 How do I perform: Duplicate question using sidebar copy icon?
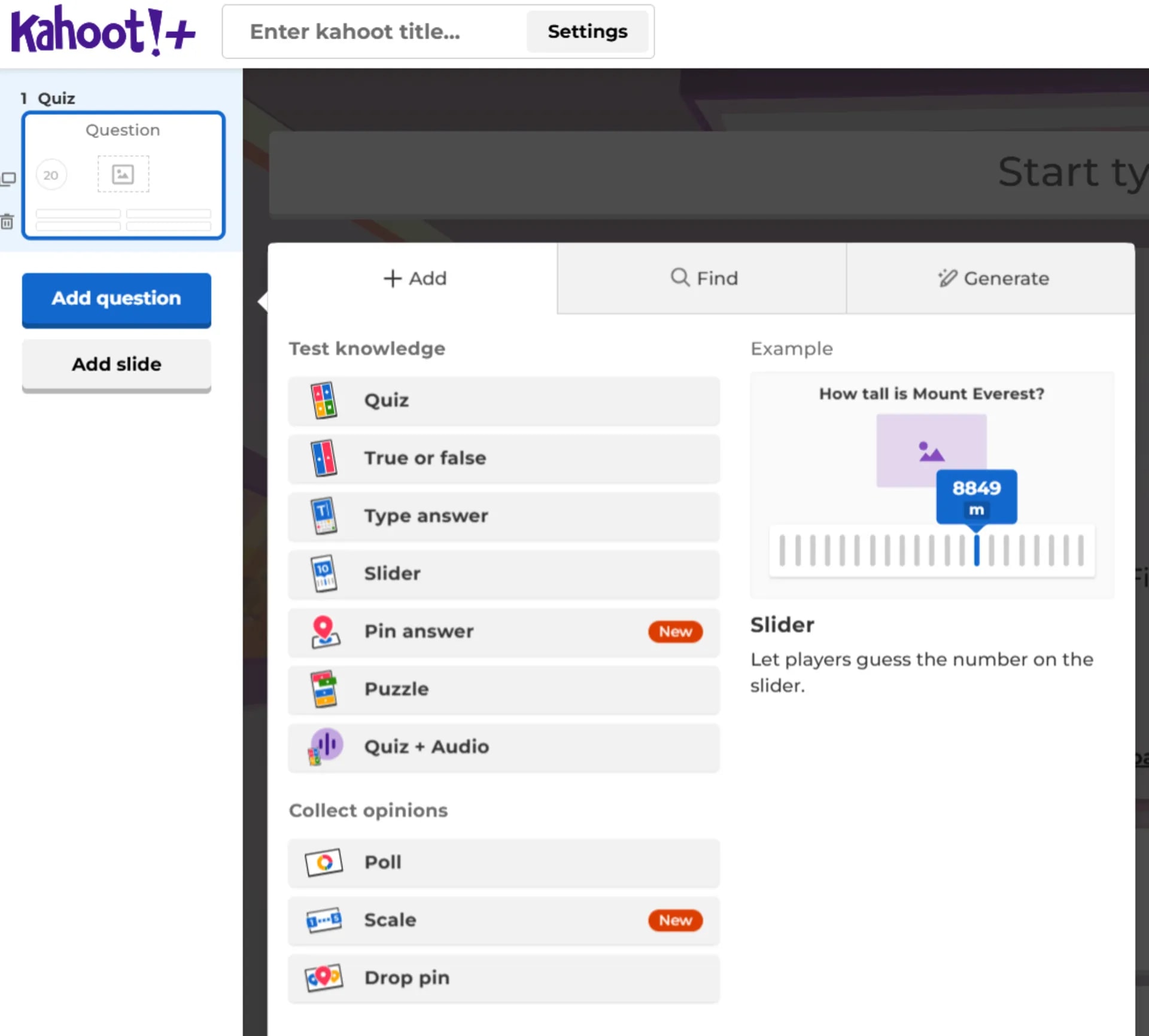tap(8, 178)
